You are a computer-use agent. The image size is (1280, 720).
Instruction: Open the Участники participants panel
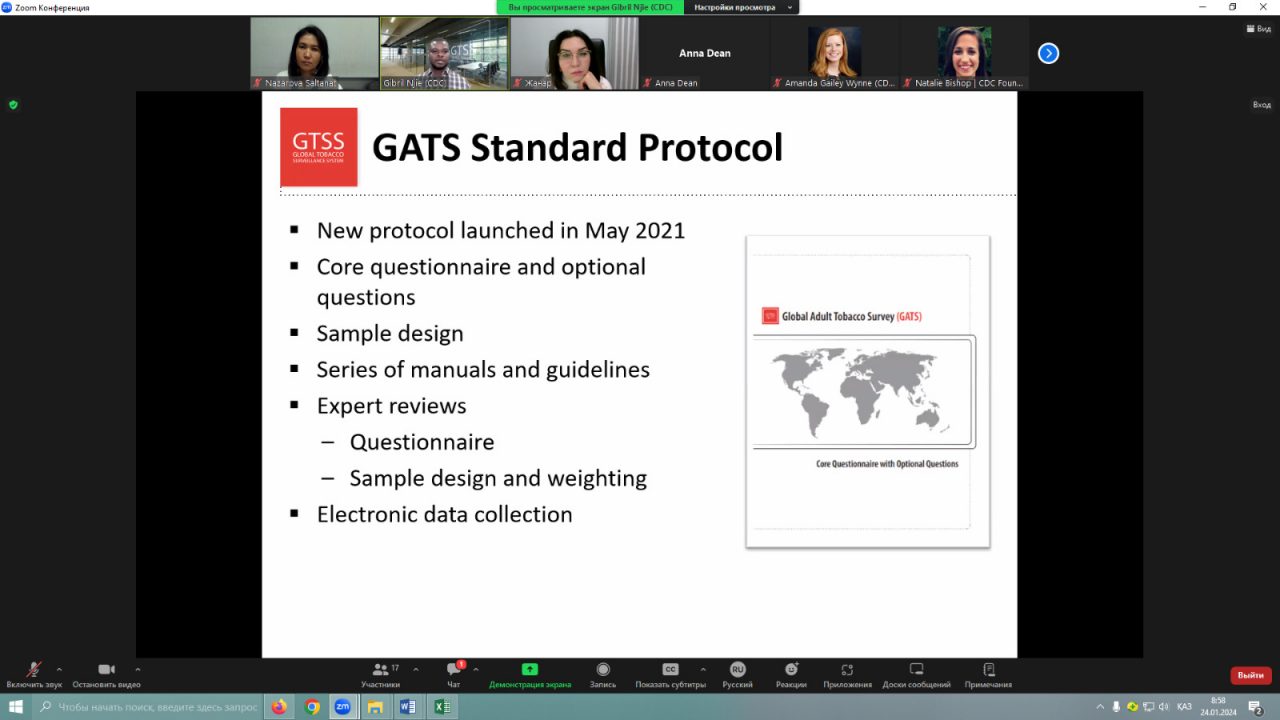[380, 671]
